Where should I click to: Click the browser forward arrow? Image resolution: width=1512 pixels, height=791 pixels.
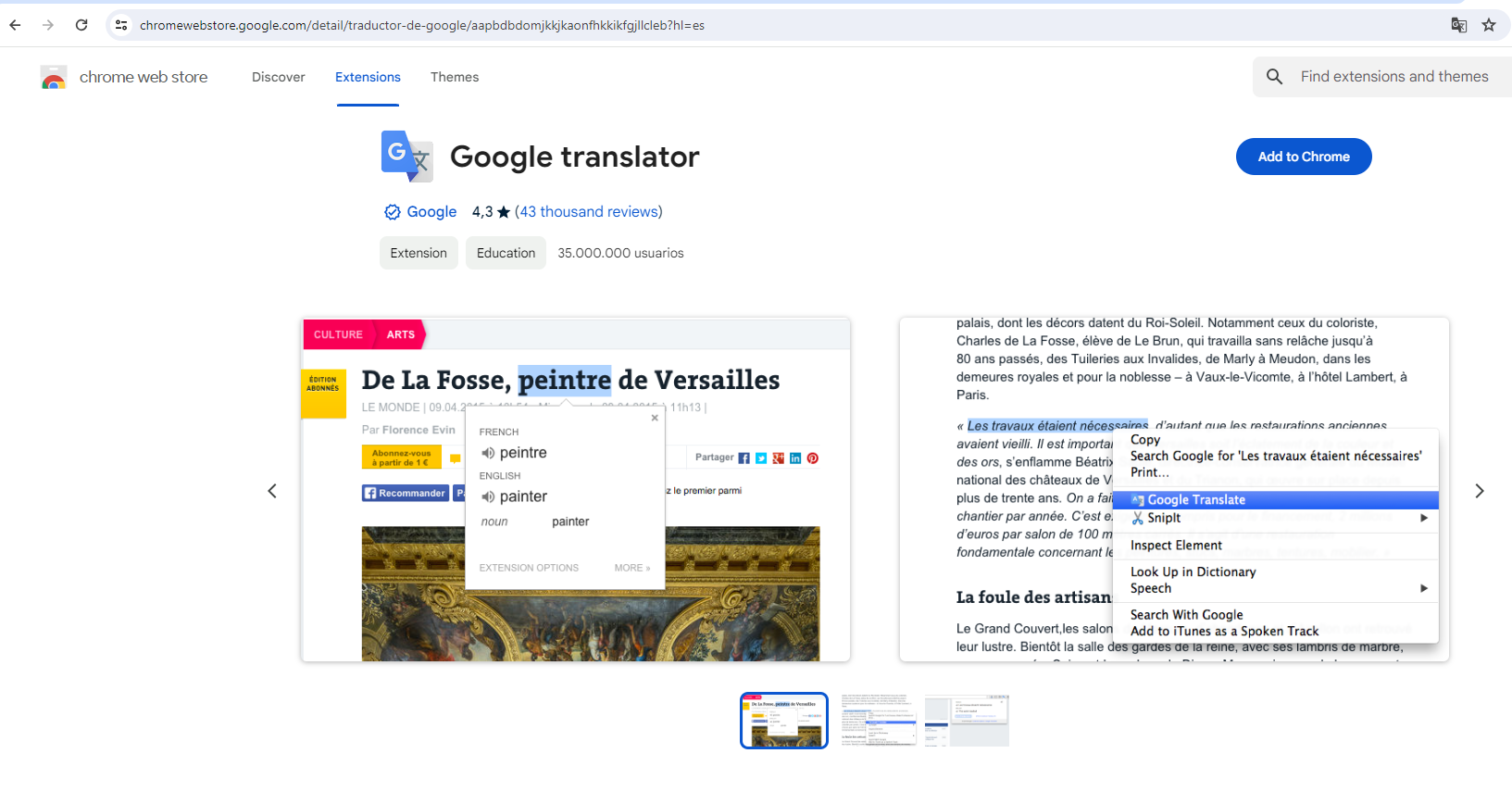tap(48, 25)
